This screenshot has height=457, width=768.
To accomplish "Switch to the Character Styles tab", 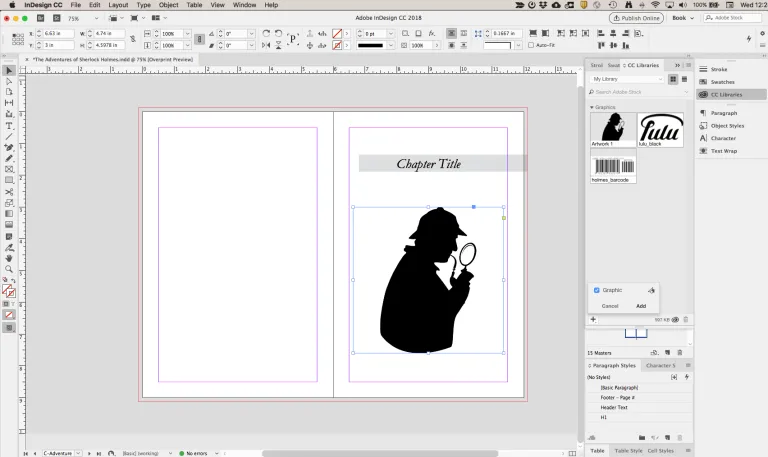I will point(660,365).
